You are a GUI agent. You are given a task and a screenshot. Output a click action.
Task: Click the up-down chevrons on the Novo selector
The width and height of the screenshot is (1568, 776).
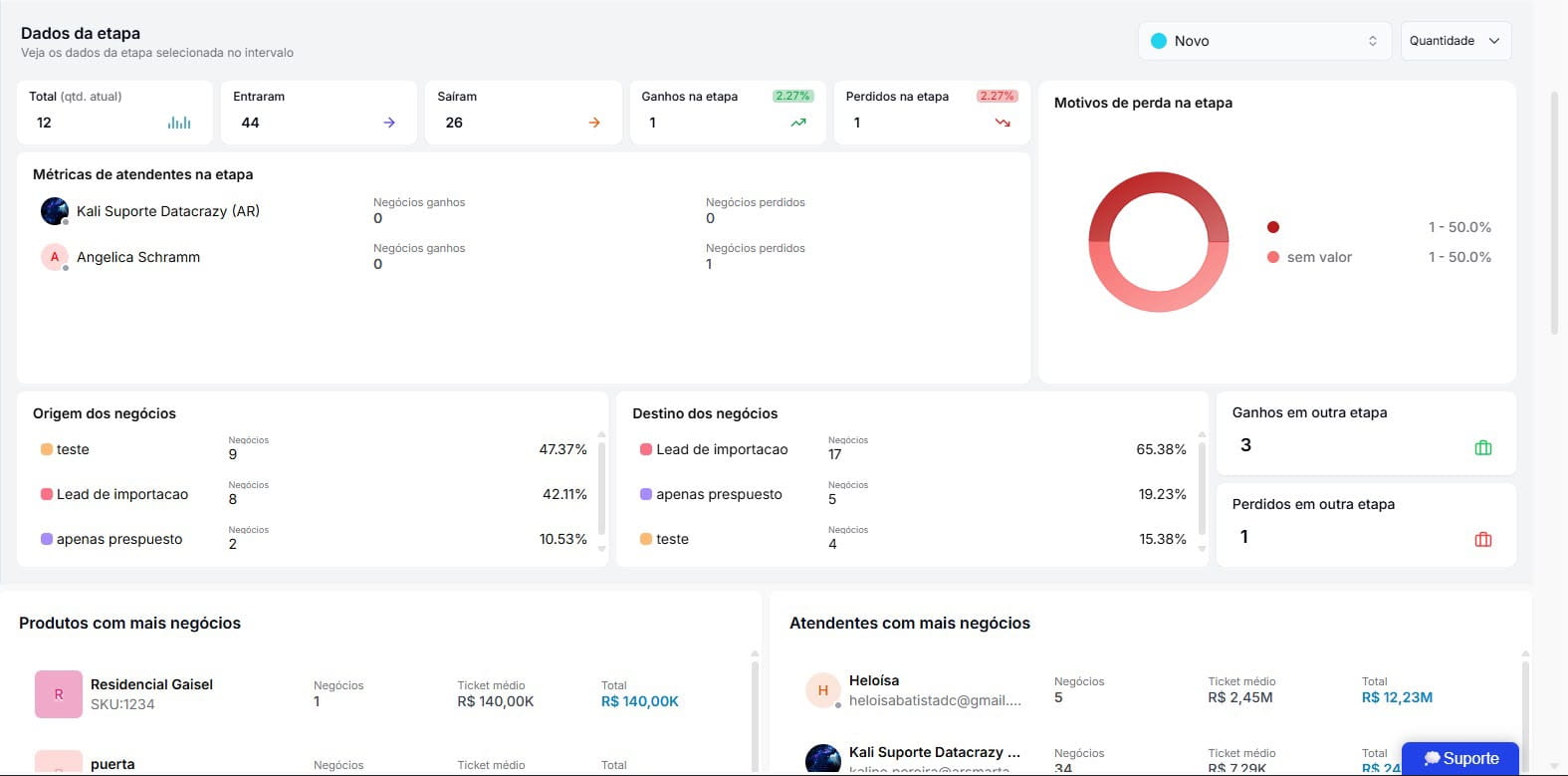click(x=1373, y=41)
